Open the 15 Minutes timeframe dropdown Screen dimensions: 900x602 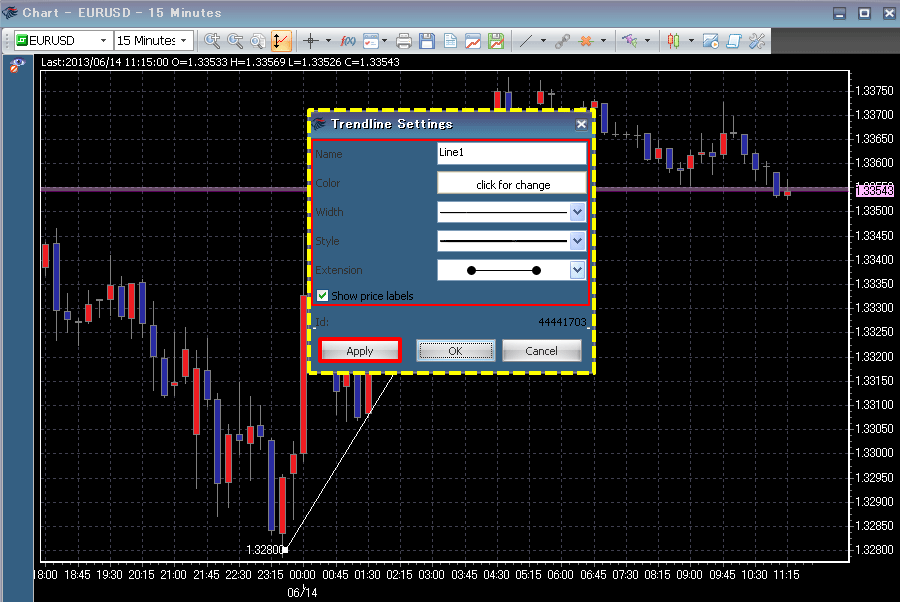click(184, 41)
